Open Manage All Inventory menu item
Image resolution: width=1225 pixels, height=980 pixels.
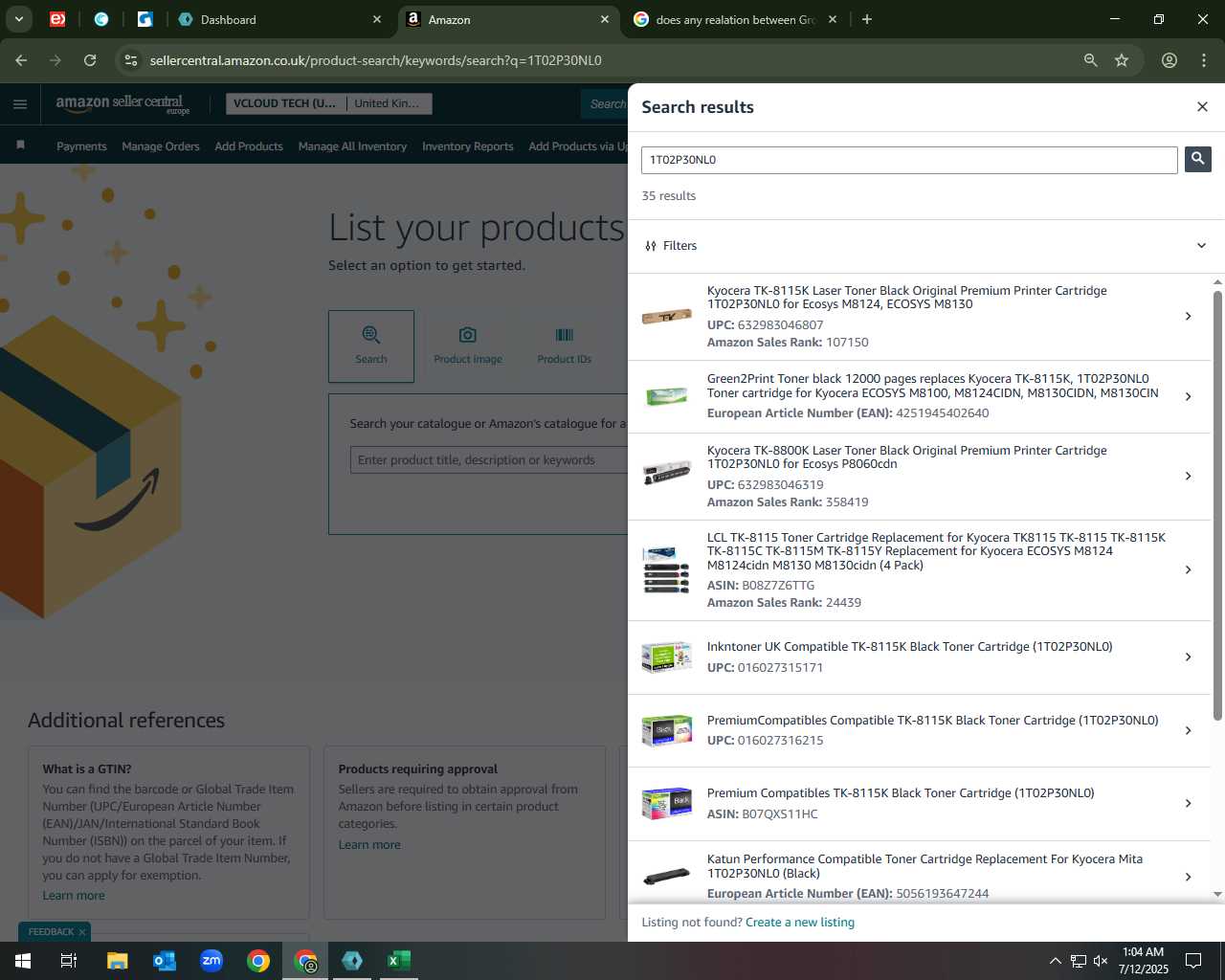(x=352, y=146)
